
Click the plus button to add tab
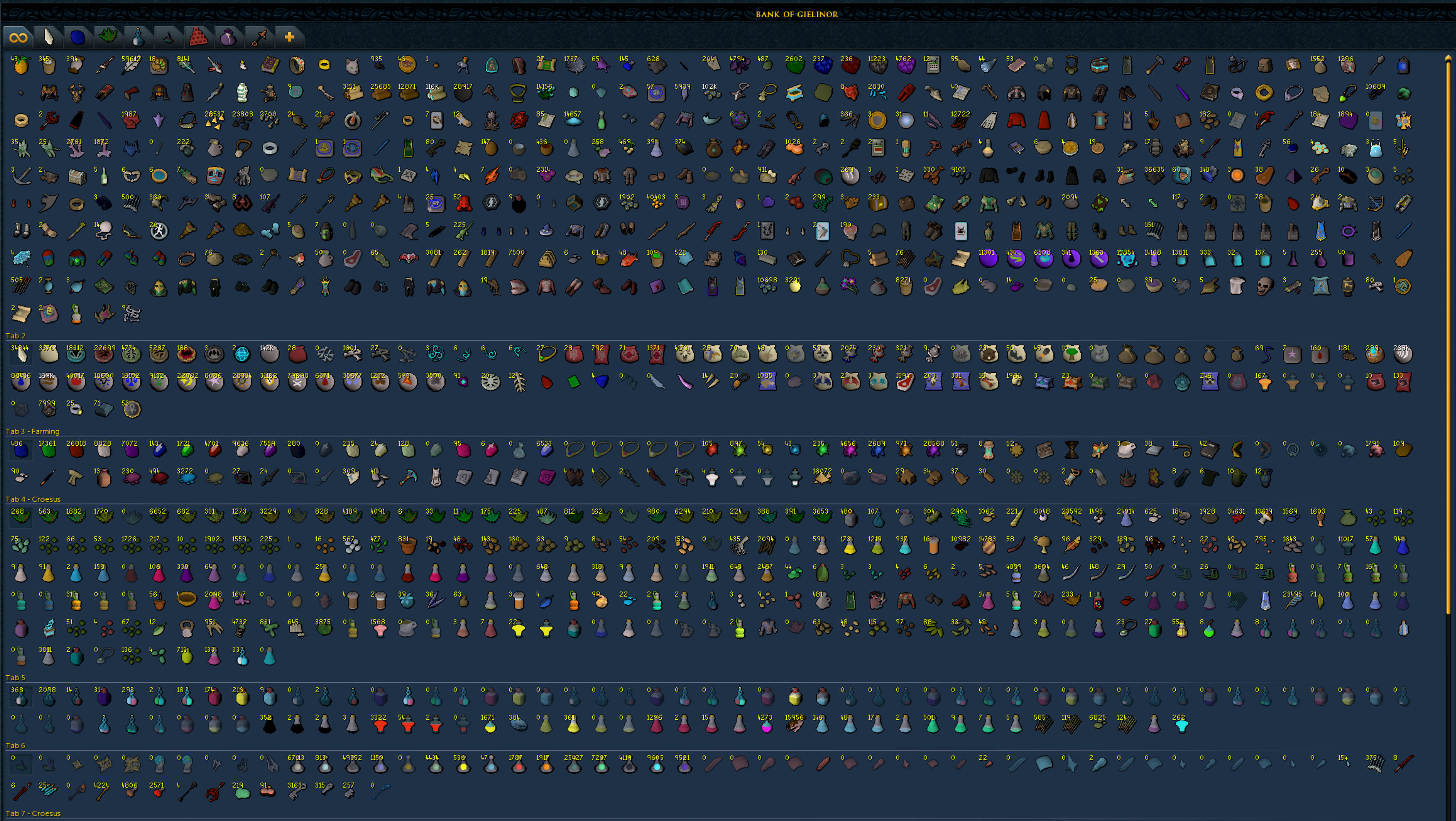[289, 37]
